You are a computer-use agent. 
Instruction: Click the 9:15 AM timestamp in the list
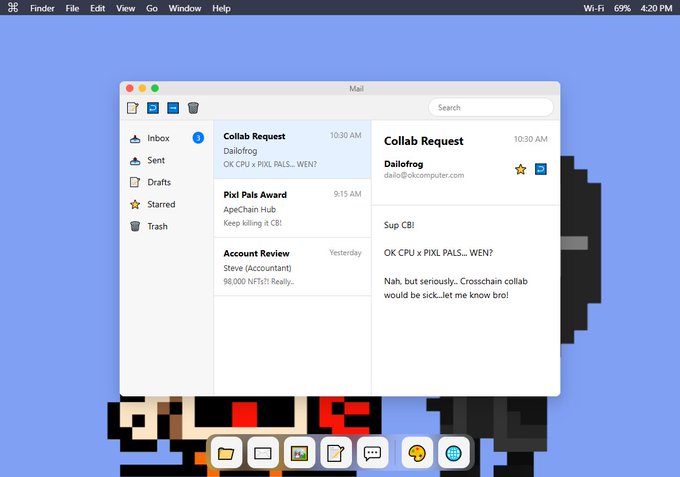(x=347, y=194)
